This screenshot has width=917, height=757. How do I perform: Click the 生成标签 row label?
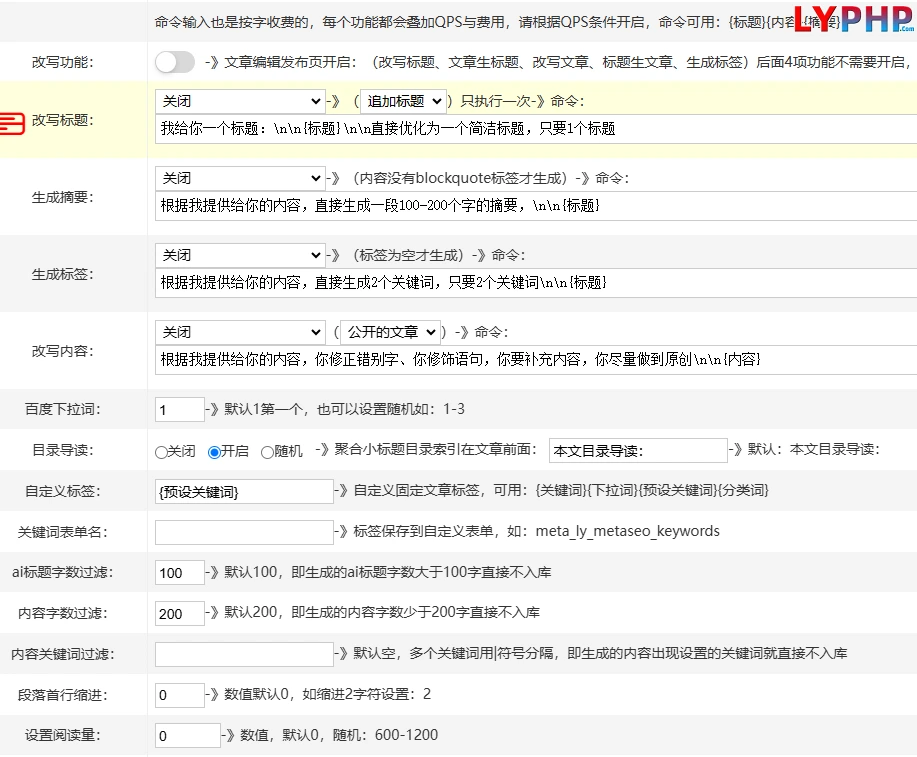point(63,274)
